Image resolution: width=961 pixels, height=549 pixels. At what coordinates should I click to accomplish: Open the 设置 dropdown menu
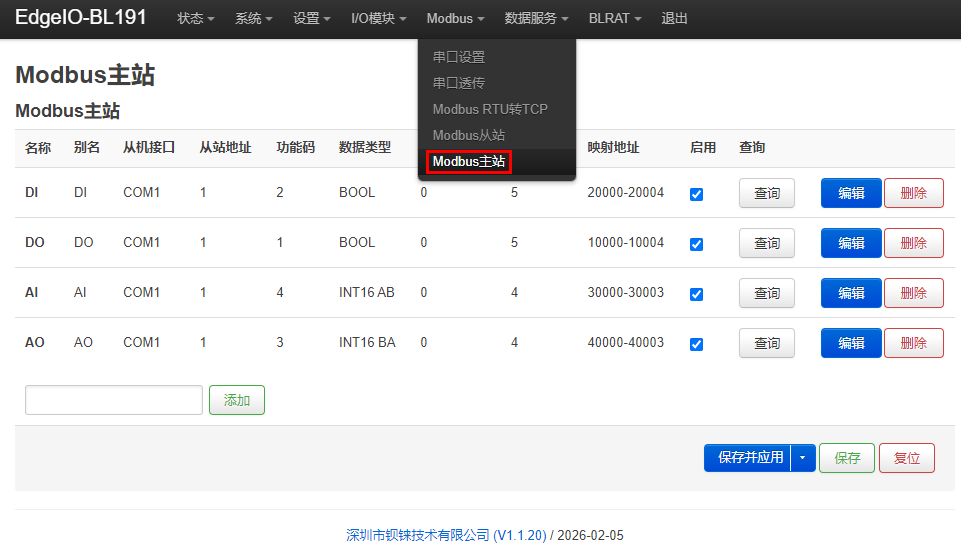[311, 18]
